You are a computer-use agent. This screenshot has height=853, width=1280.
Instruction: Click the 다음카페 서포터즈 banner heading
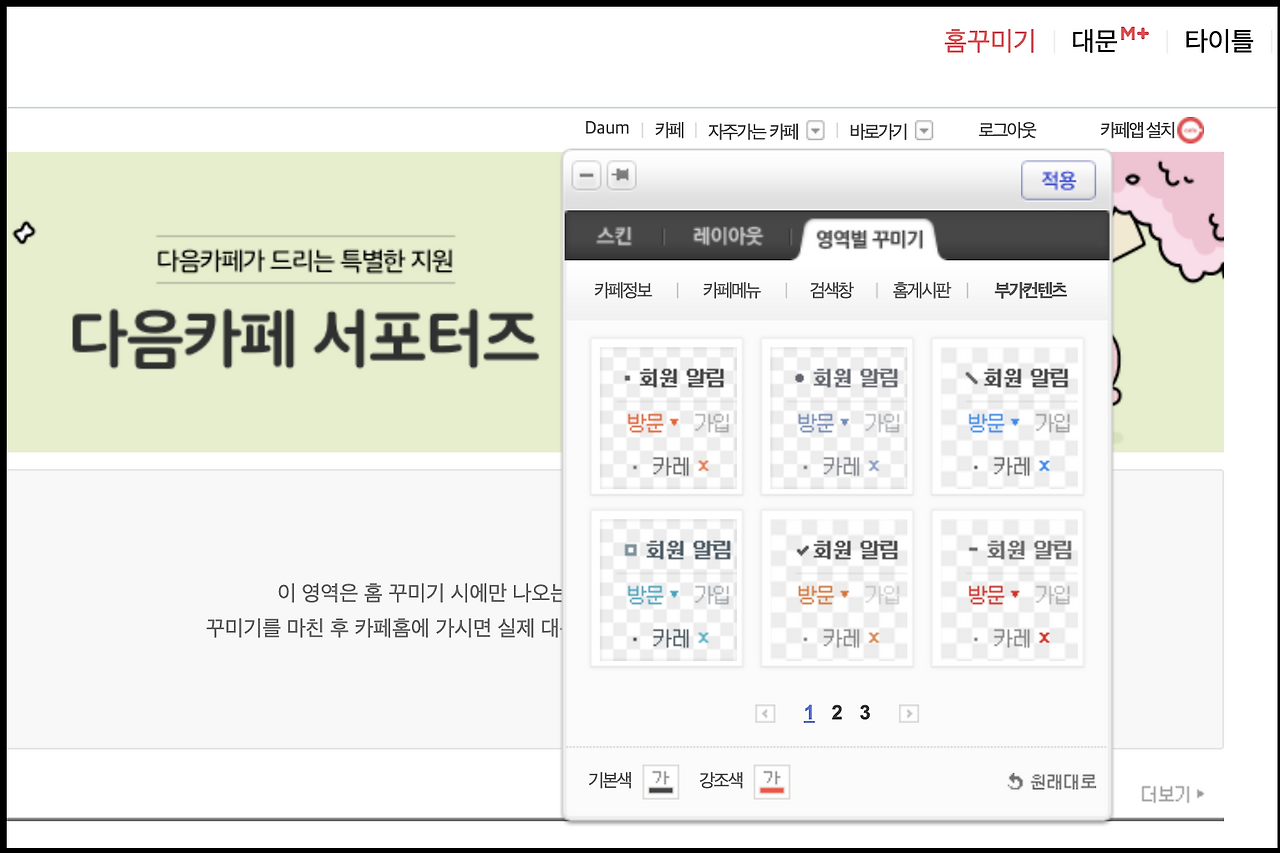click(305, 339)
